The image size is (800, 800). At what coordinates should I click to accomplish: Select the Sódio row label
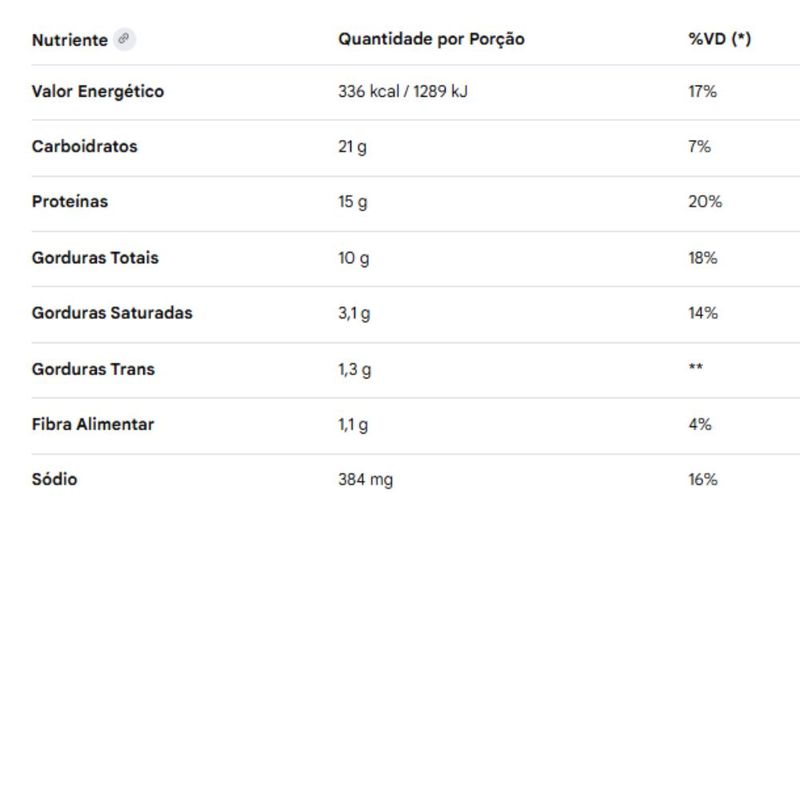click(54, 479)
